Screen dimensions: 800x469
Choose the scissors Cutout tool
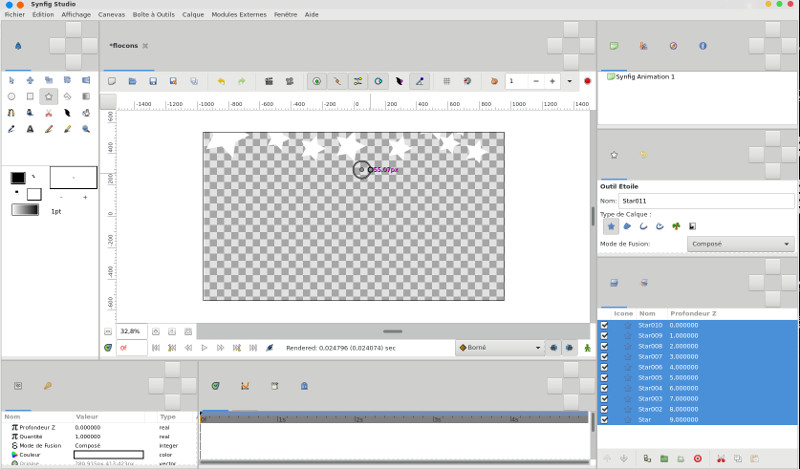(48, 113)
